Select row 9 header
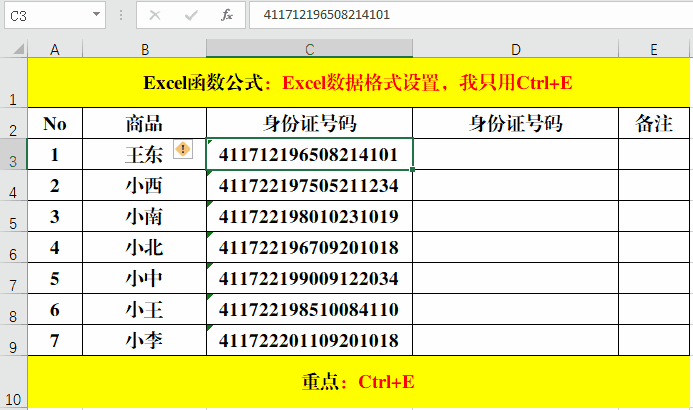693x410 pixels. (x=13, y=340)
